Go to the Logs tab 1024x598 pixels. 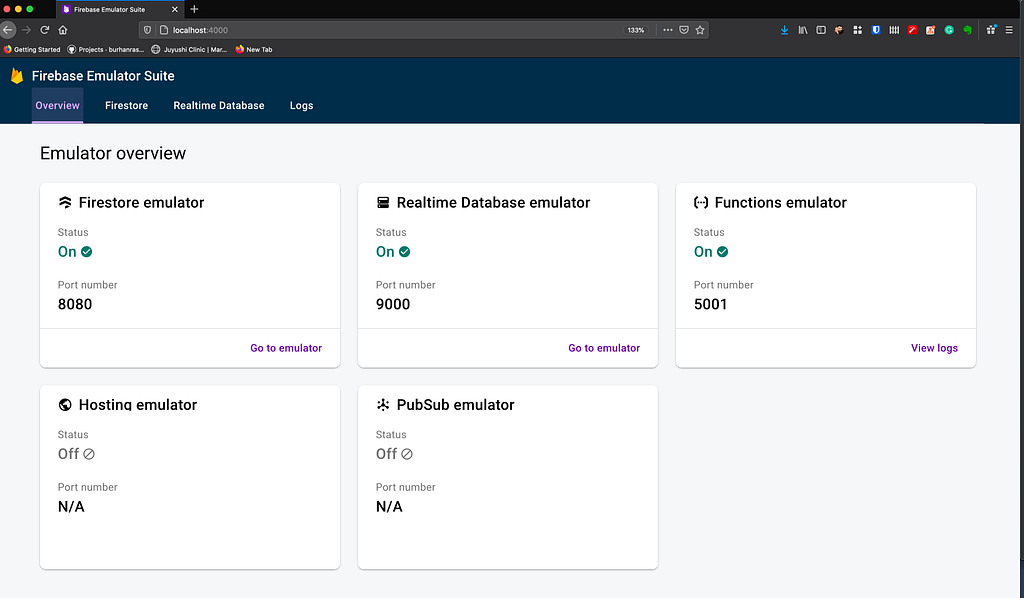pos(302,106)
